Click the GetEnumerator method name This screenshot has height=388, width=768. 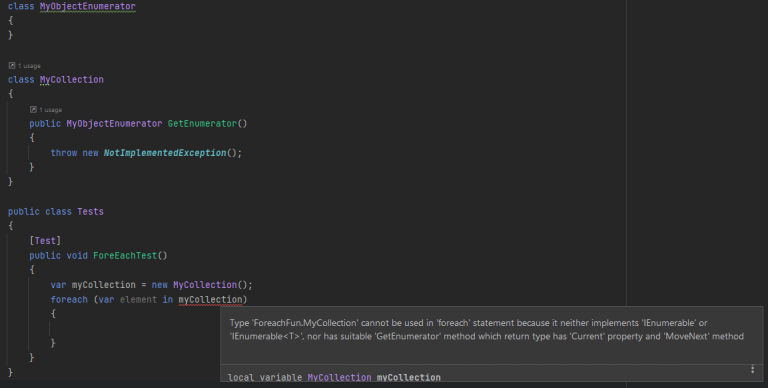202,123
